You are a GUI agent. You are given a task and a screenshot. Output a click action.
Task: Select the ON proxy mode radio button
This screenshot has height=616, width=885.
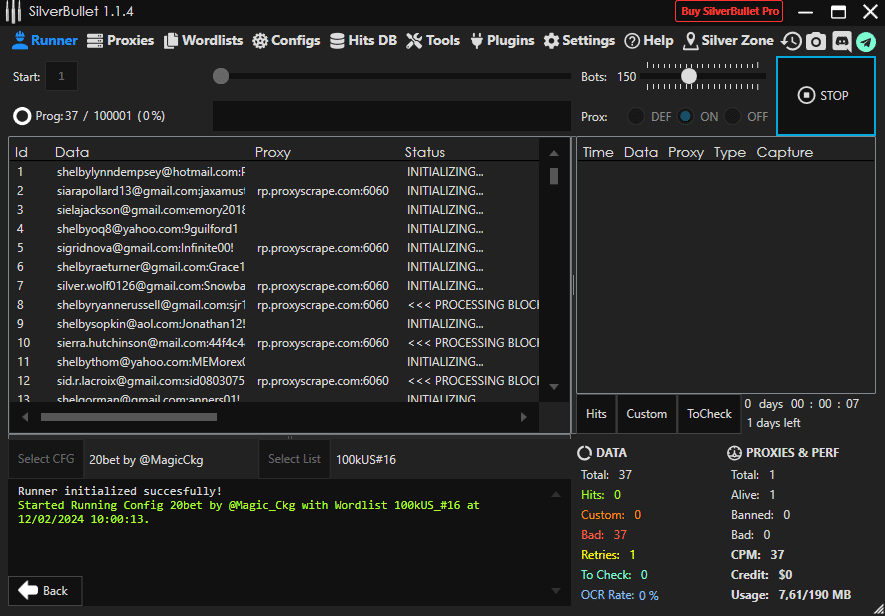tap(685, 117)
